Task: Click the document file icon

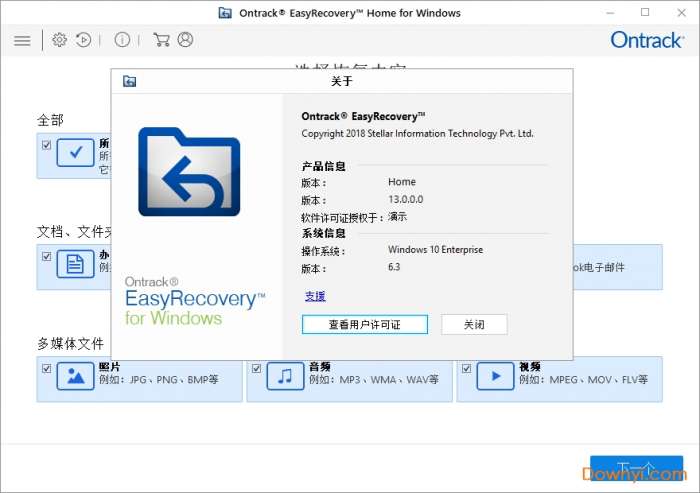Action: (x=75, y=264)
